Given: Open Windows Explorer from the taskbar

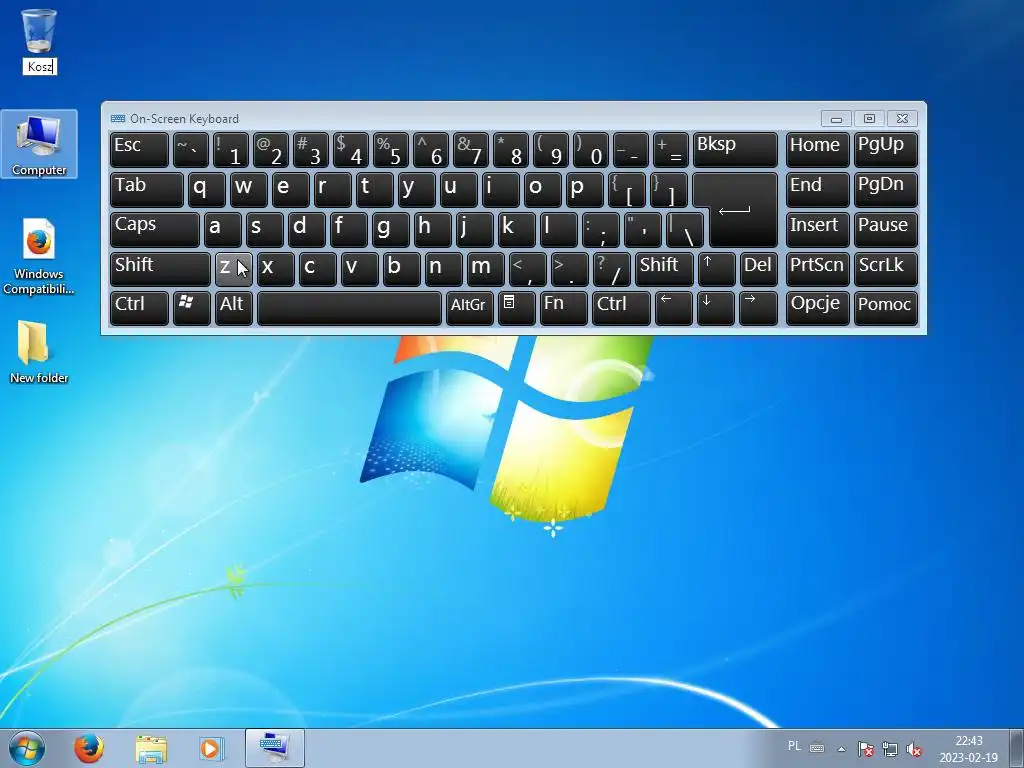Looking at the screenshot, I should pos(151,748).
